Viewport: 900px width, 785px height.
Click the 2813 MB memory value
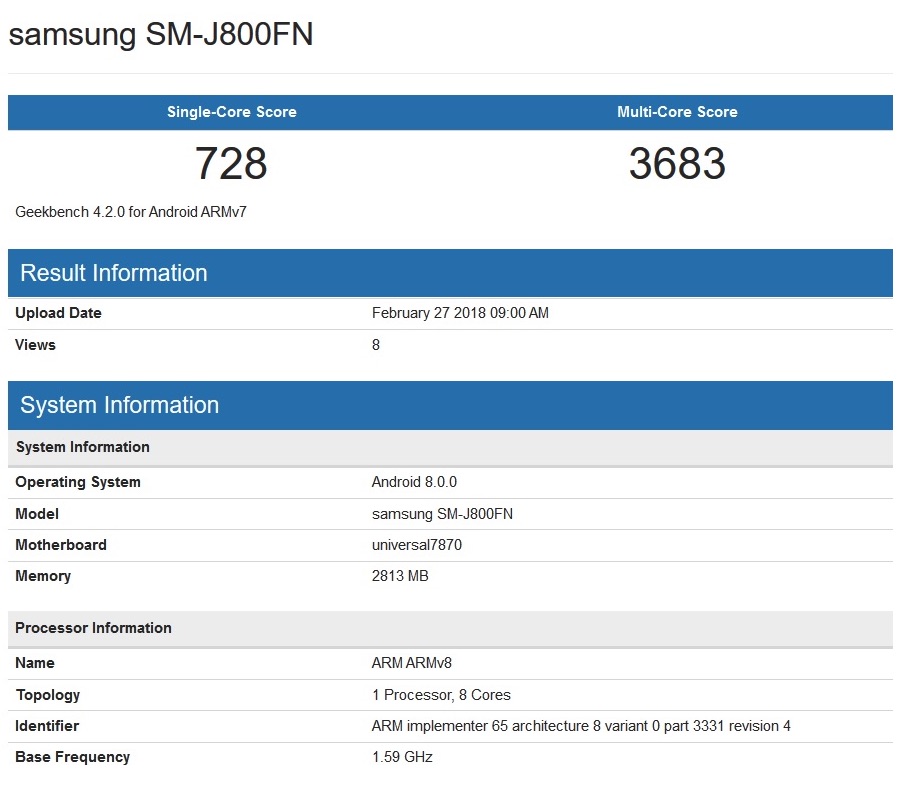coord(400,576)
